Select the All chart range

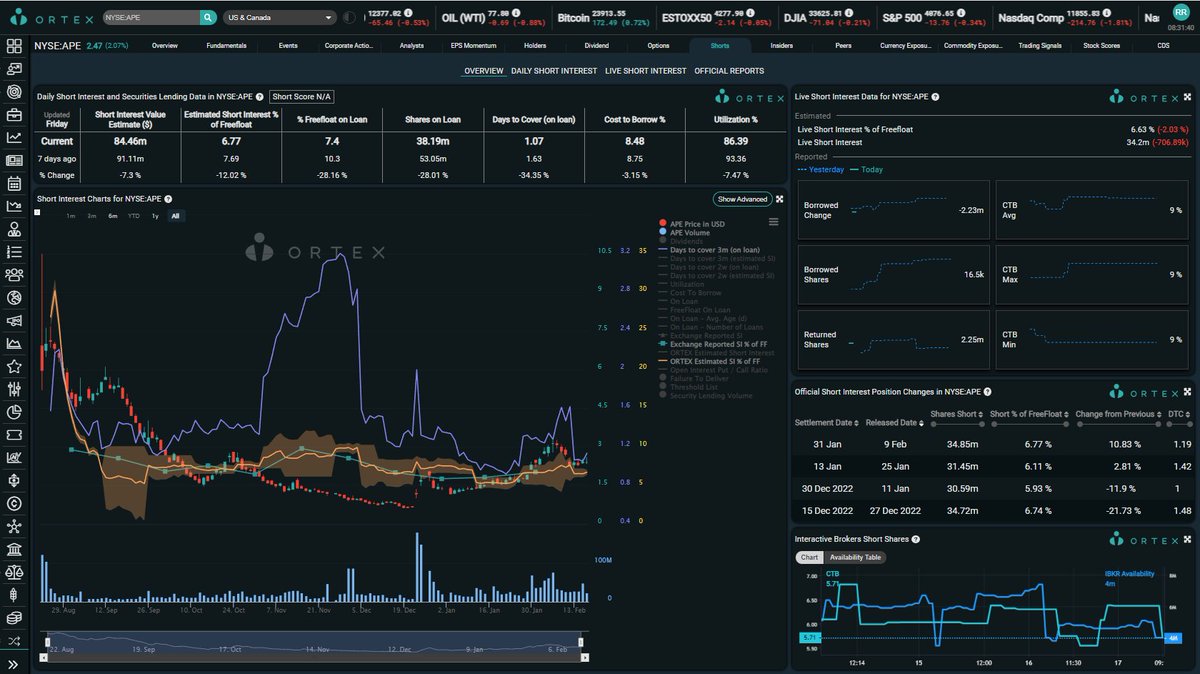(x=175, y=216)
